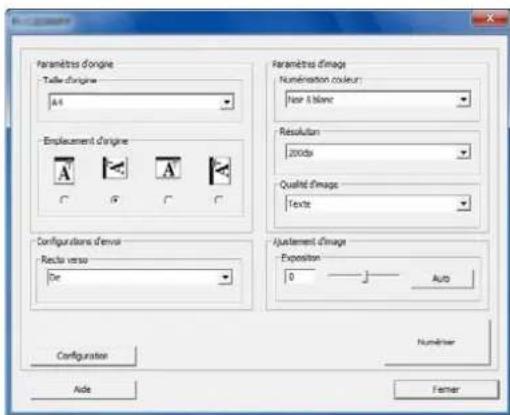510x415 pixels.
Task: Choose the fourth orientation radio button
Action: coord(219,200)
